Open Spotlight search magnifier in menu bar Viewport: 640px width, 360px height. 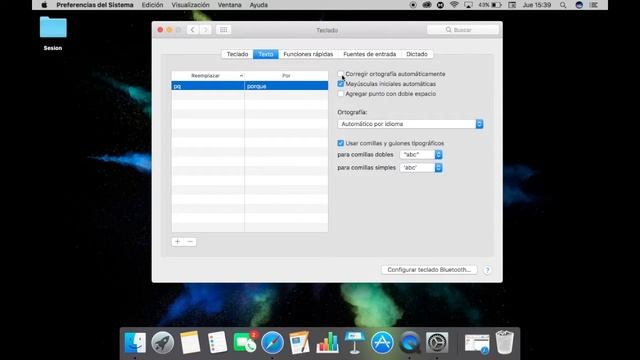pos(563,5)
